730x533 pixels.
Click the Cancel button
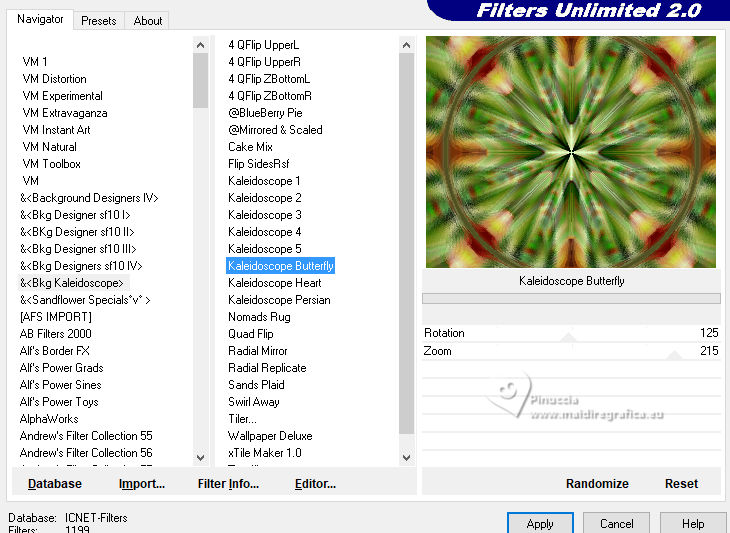[616, 524]
